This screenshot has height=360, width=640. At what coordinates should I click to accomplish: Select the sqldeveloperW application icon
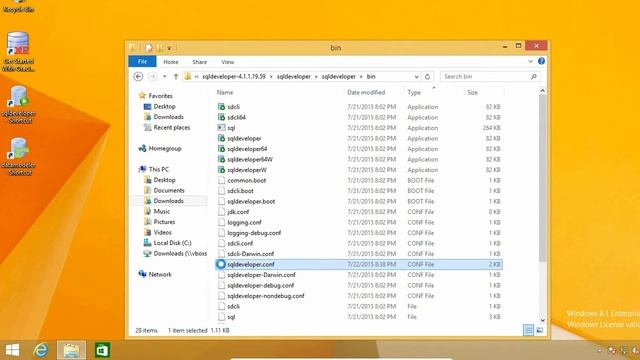pos(221,170)
